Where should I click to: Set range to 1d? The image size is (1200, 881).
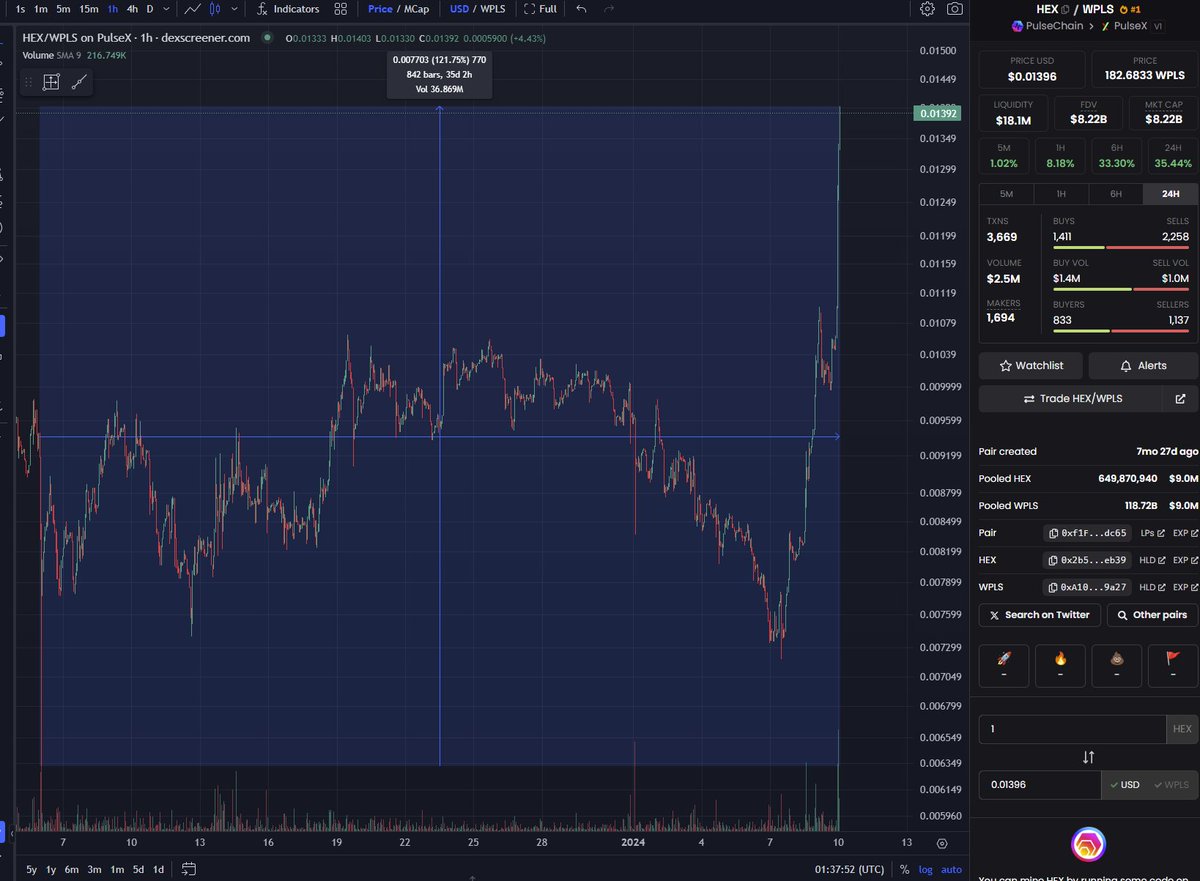tap(158, 869)
